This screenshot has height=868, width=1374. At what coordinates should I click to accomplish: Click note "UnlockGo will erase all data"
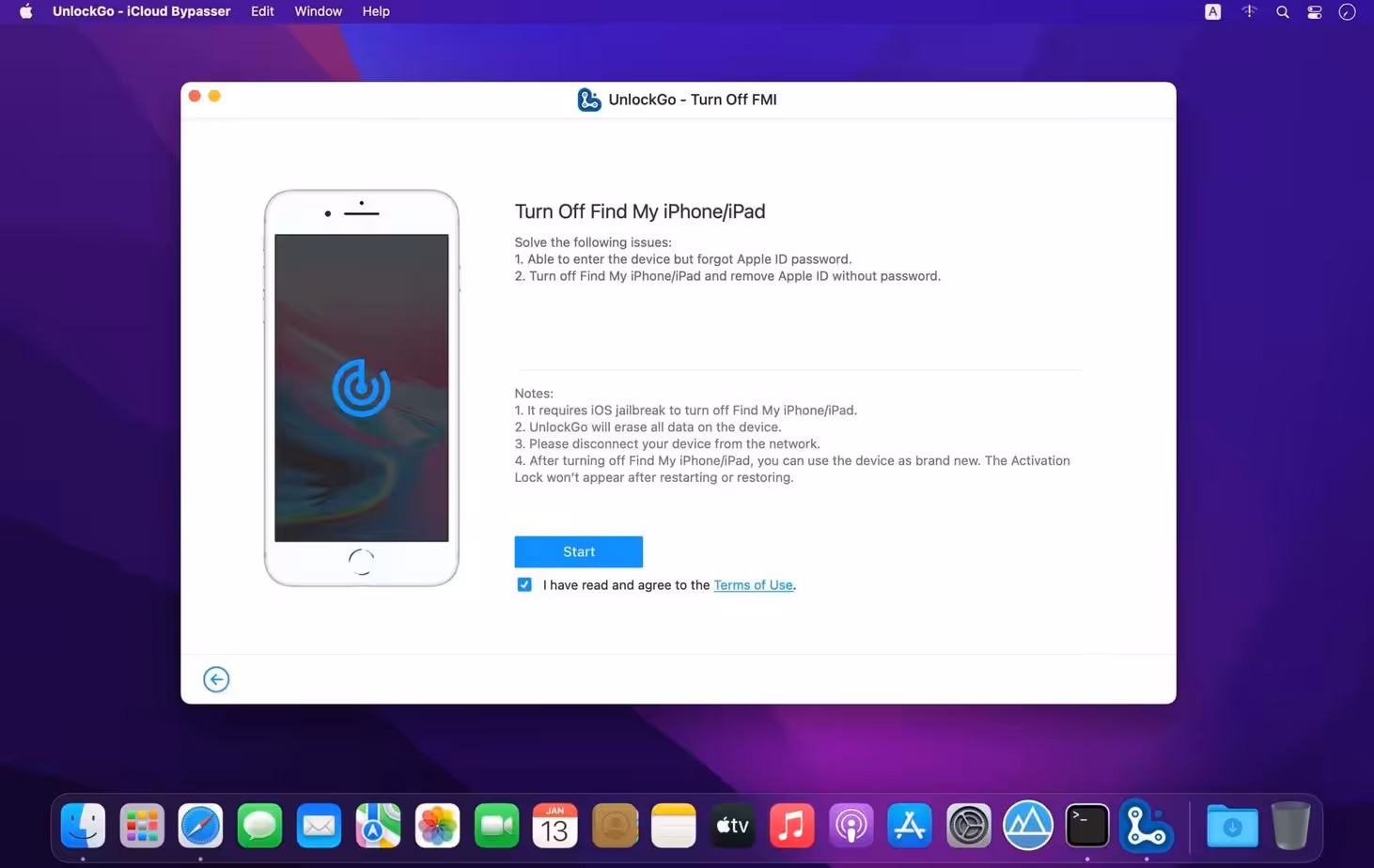point(648,426)
